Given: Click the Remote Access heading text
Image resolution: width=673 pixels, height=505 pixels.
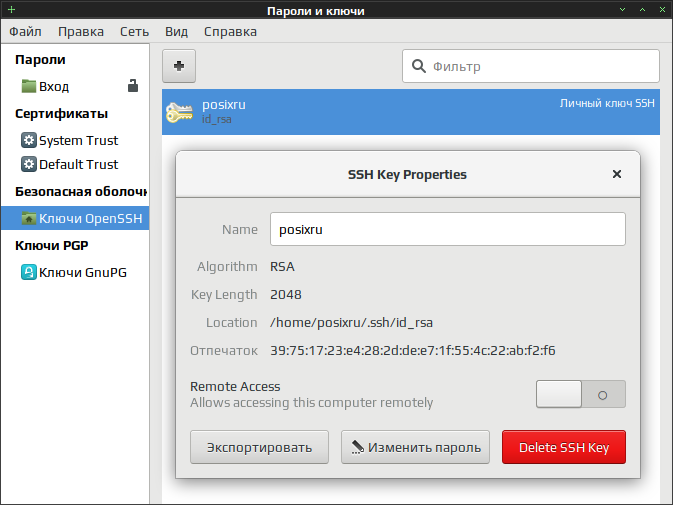Looking at the screenshot, I should click(x=235, y=386).
